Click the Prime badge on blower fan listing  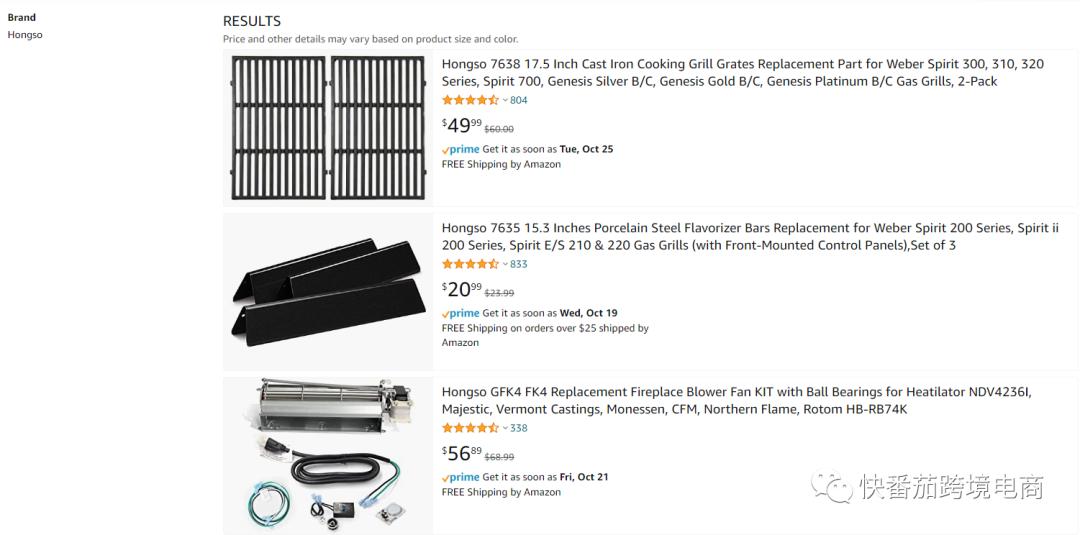461,477
